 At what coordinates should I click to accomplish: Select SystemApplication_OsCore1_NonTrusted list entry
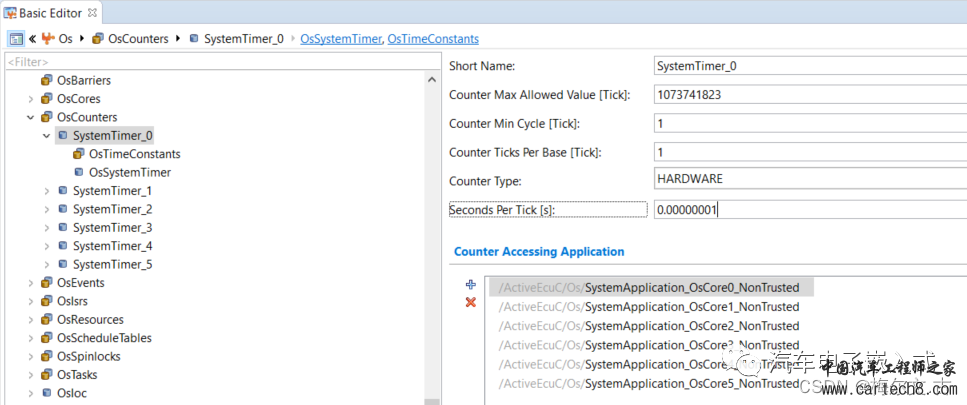coord(692,307)
